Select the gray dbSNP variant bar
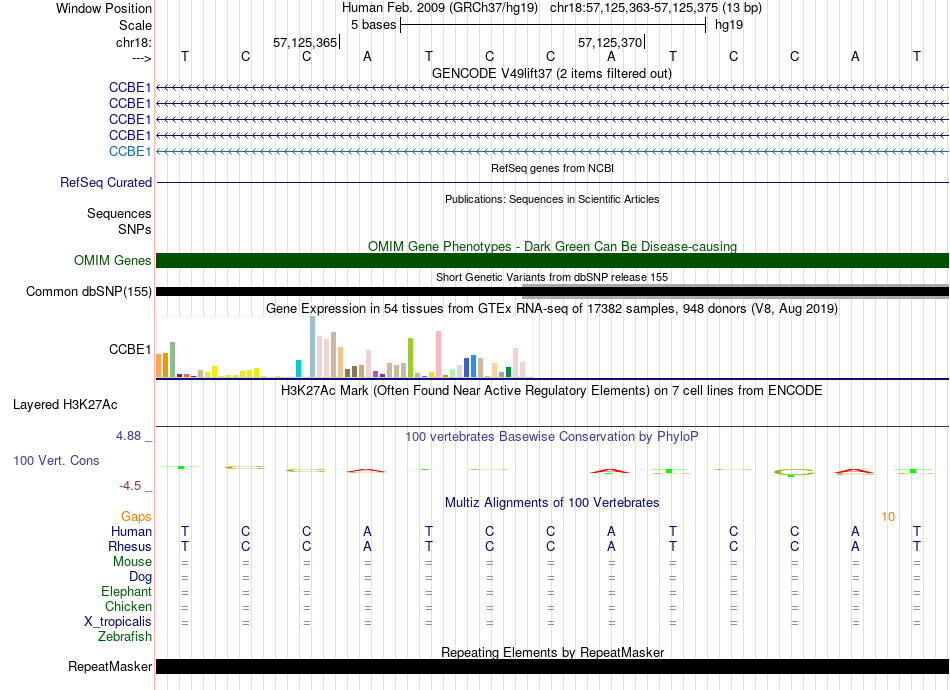 click(735, 291)
